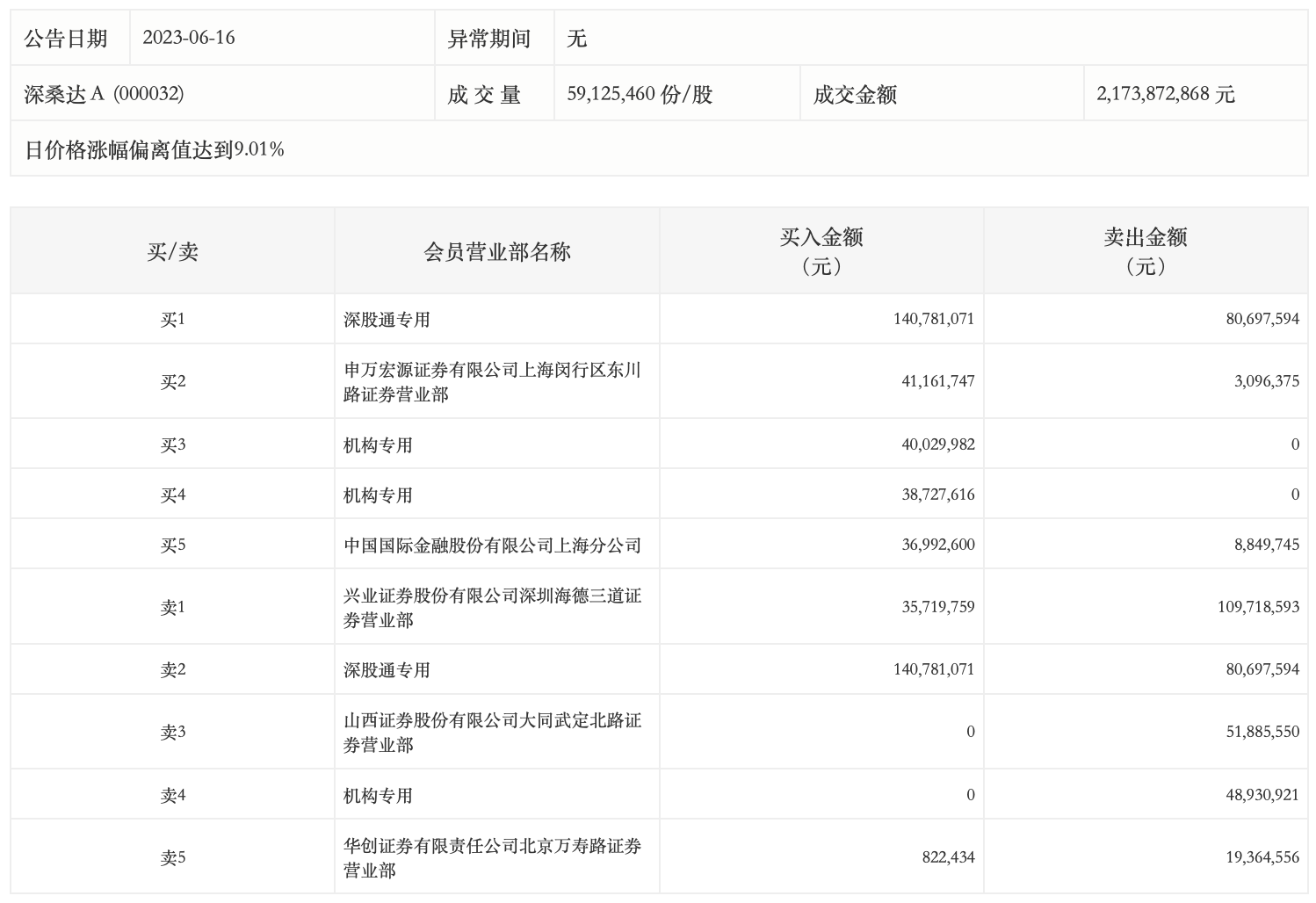Click the 日价格涨幅偏离值达到9.01% description row
The height and width of the screenshot is (903, 1316).
coord(155,150)
